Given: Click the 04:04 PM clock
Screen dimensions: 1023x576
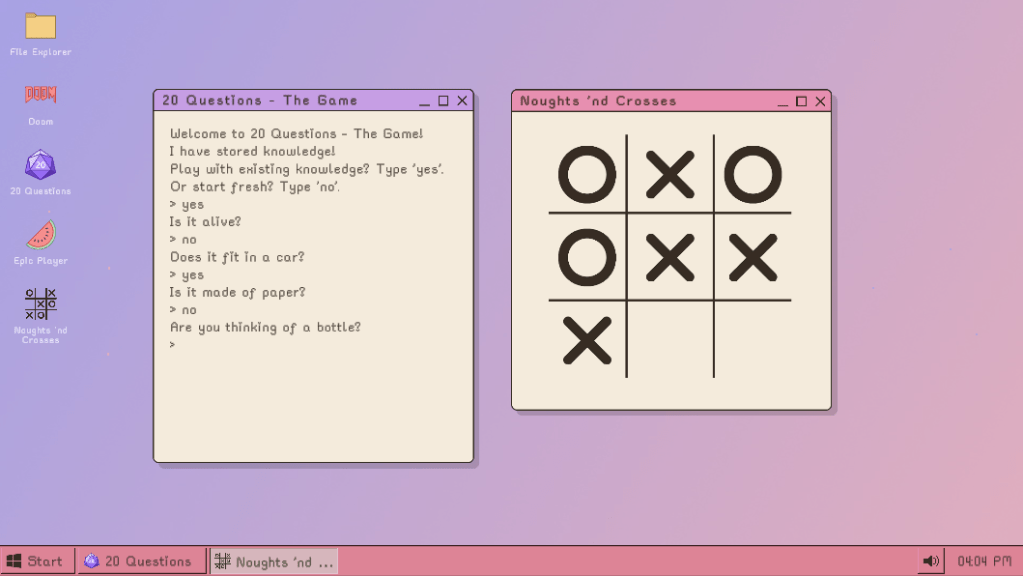Looking at the screenshot, I should (984, 561).
